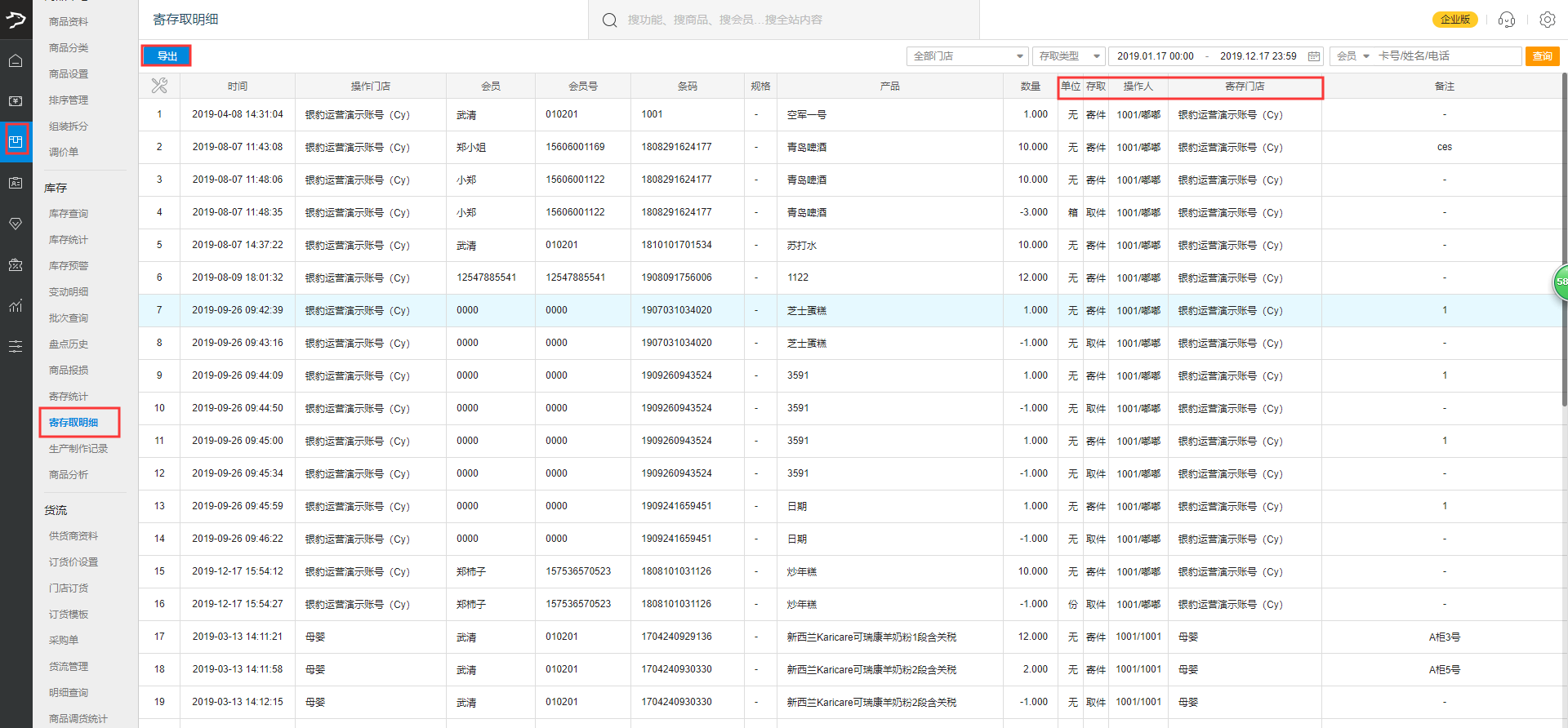
Task: Open 商品报损 menu item
Action: click(69, 371)
